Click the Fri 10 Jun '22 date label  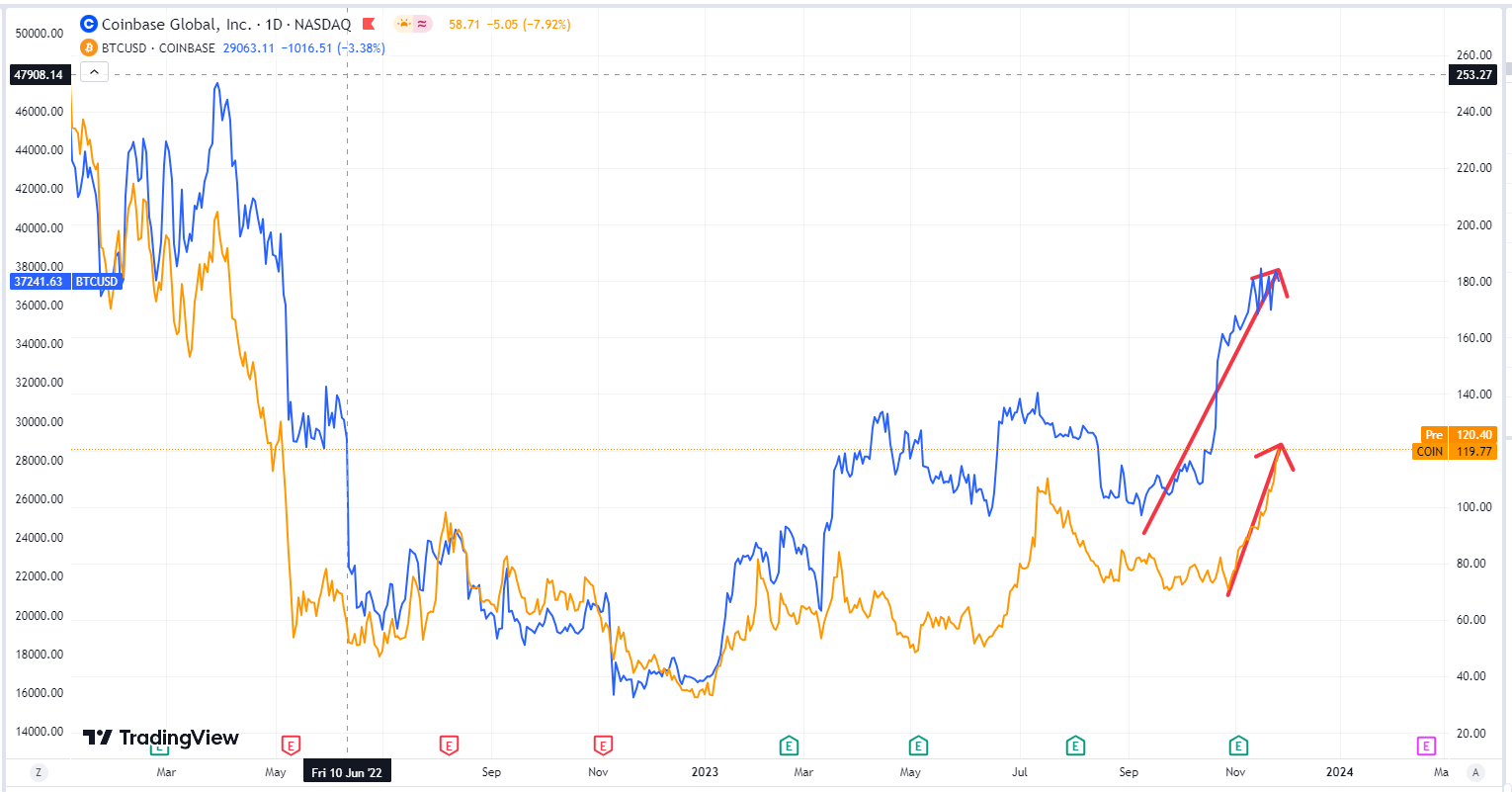click(x=347, y=772)
